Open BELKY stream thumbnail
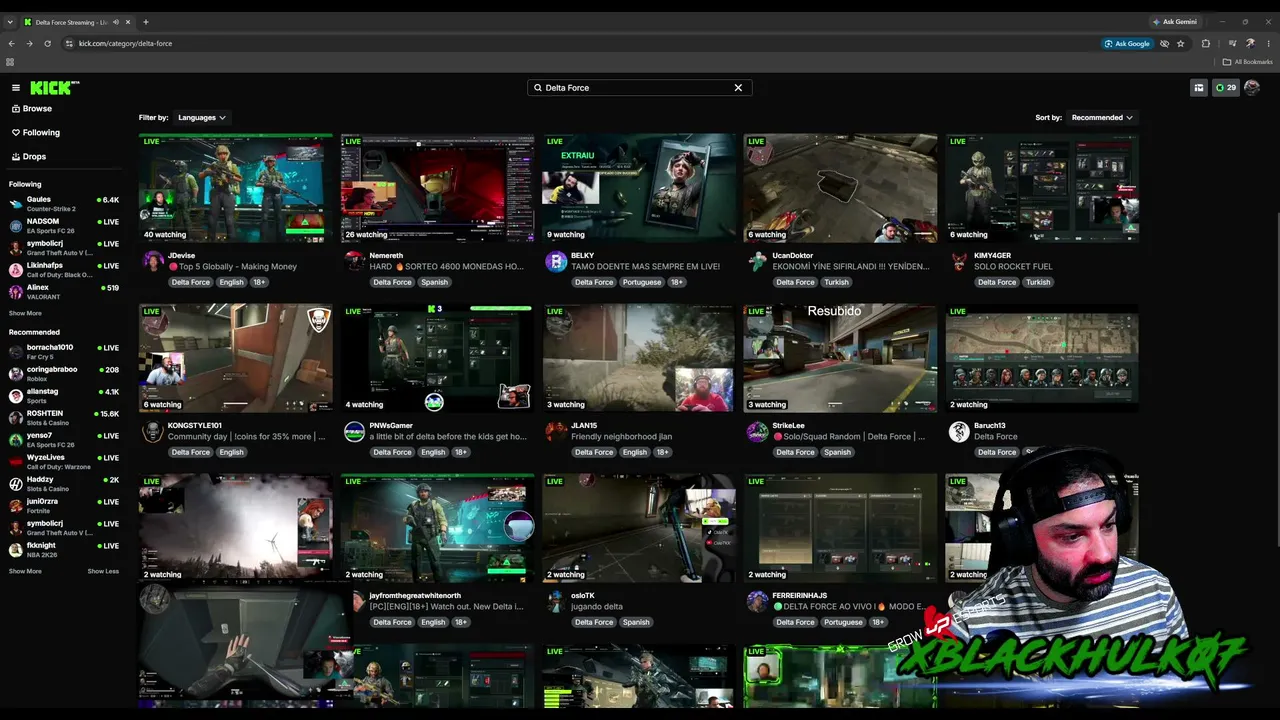Screen dimensions: 1280x720 point(639,188)
